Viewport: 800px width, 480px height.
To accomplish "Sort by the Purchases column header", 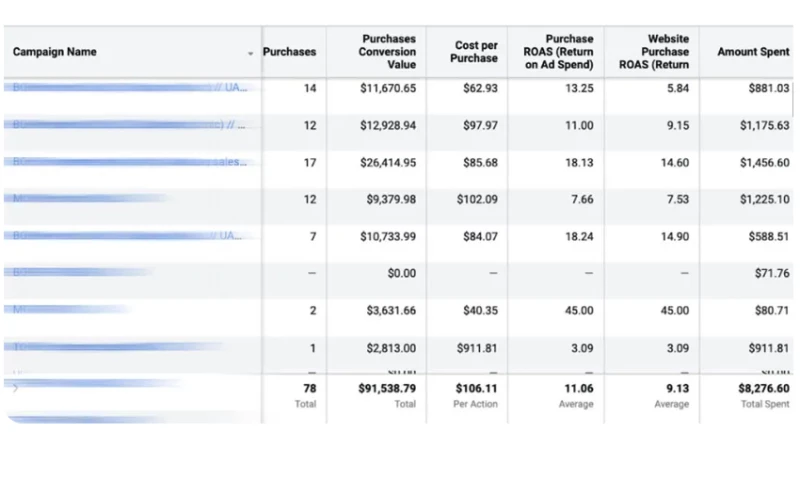I will (289, 52).
